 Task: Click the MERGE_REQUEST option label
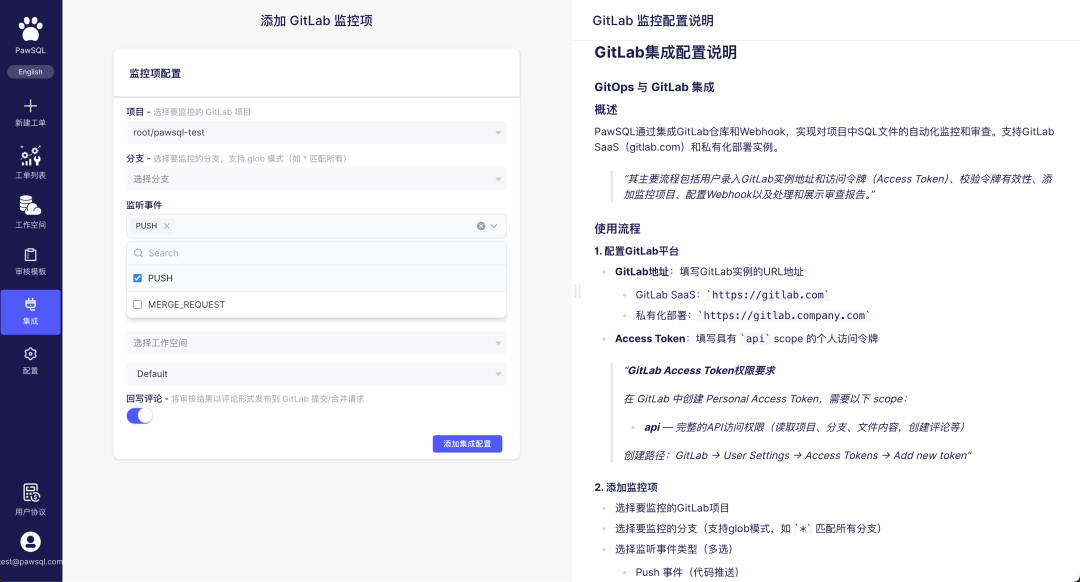tap(187, 304)
